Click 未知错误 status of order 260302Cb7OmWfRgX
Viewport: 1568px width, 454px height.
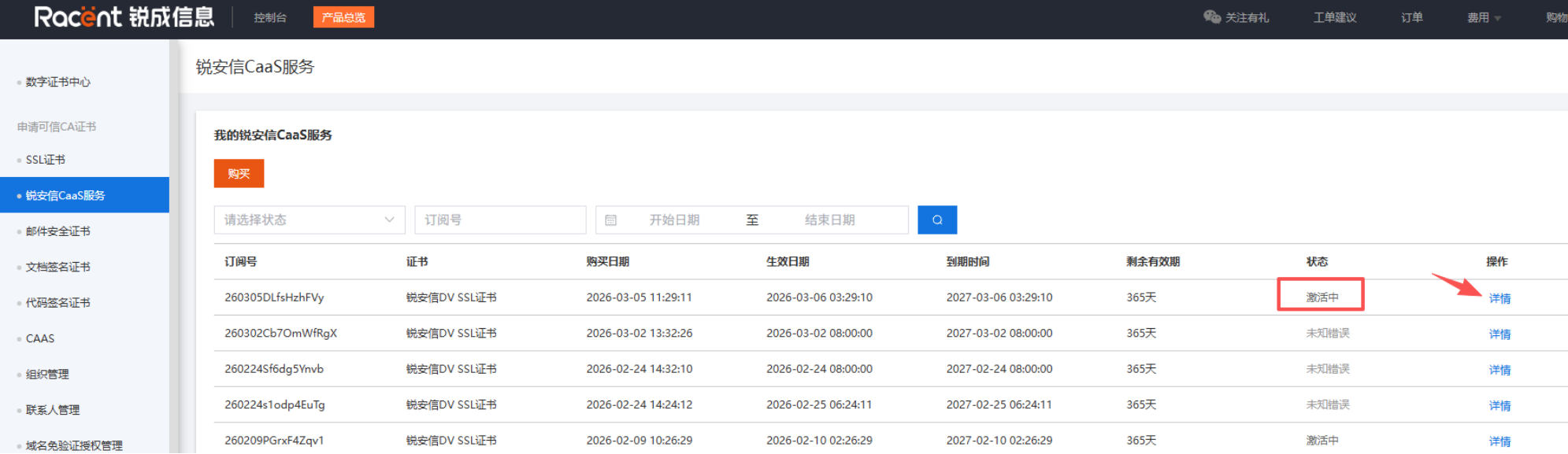pos(1328,333)
